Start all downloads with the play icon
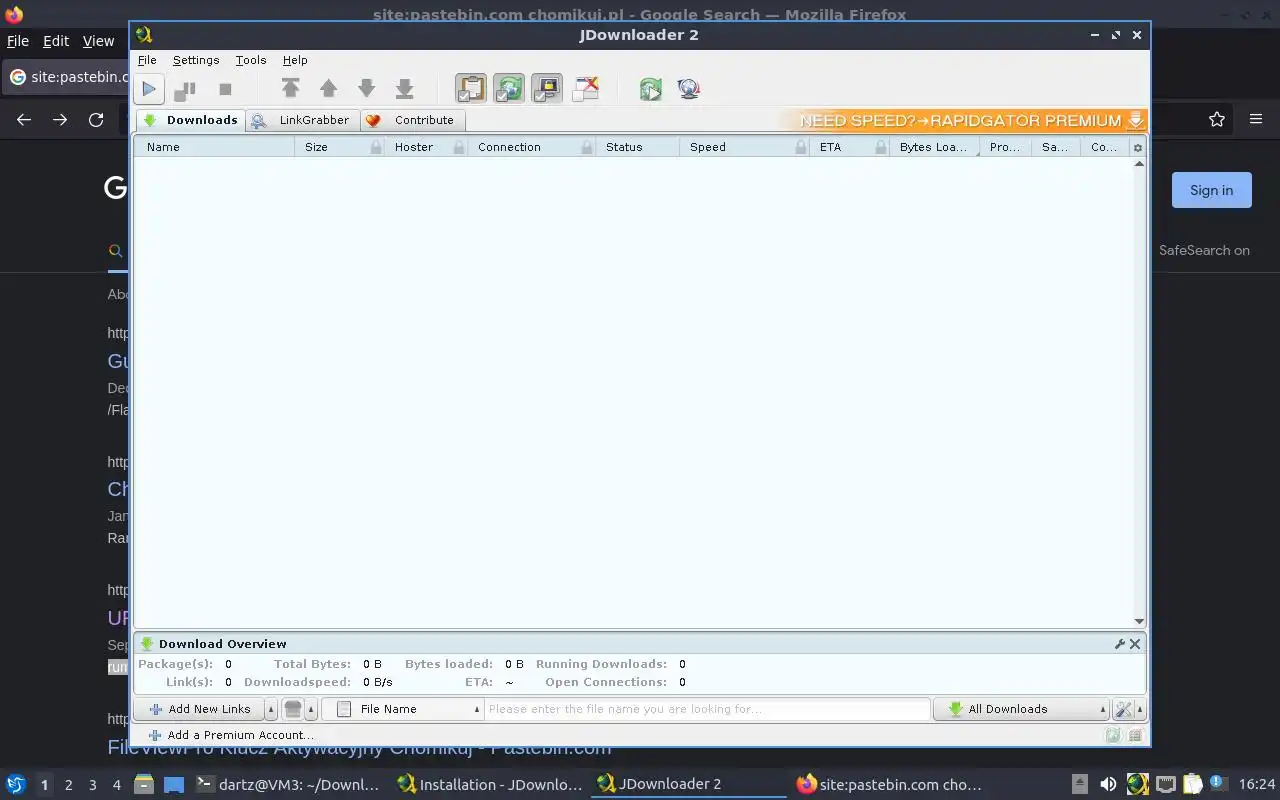The height and width of the screenshot is (800, 1280). coord(149,89)
